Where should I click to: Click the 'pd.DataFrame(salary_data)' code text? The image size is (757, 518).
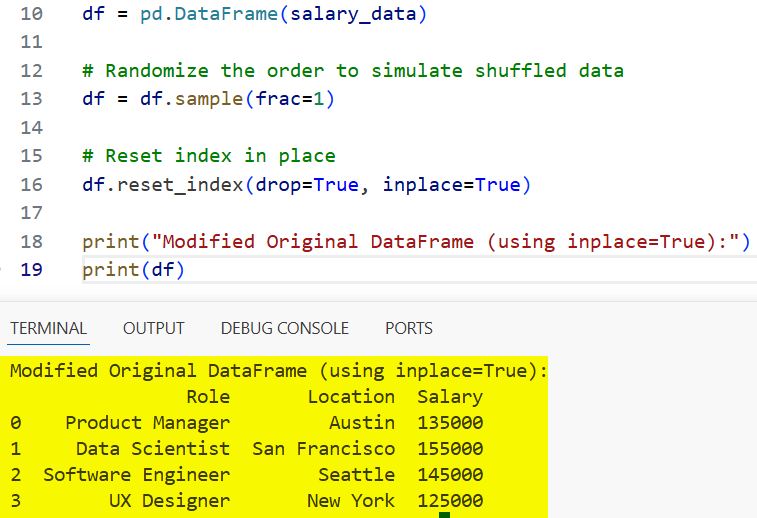(283, 14)
